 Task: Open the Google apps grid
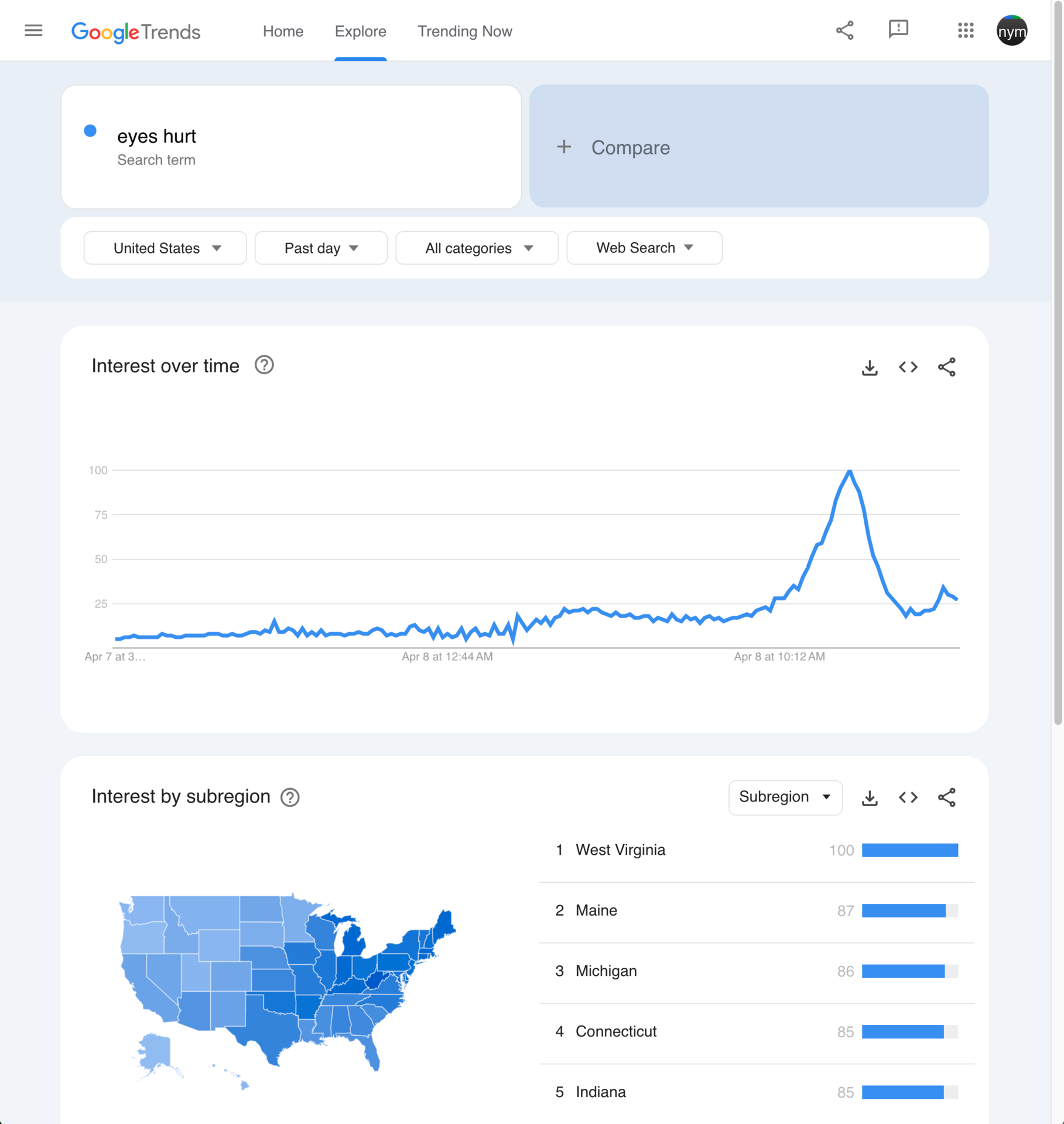click(966, 30)
